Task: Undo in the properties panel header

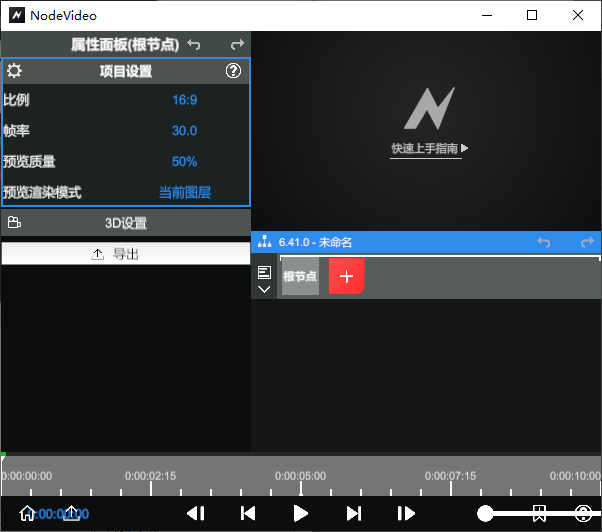Action: click(x=194, y=45)
